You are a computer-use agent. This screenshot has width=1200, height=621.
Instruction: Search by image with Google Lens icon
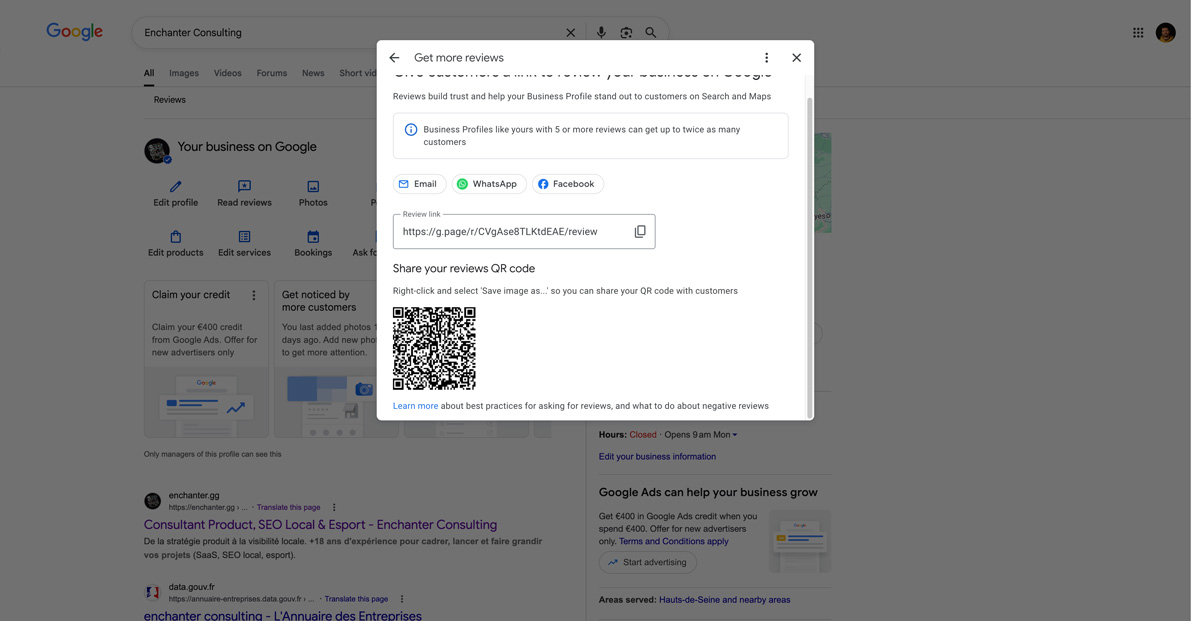pyautogui.click(x=626, y=32)
